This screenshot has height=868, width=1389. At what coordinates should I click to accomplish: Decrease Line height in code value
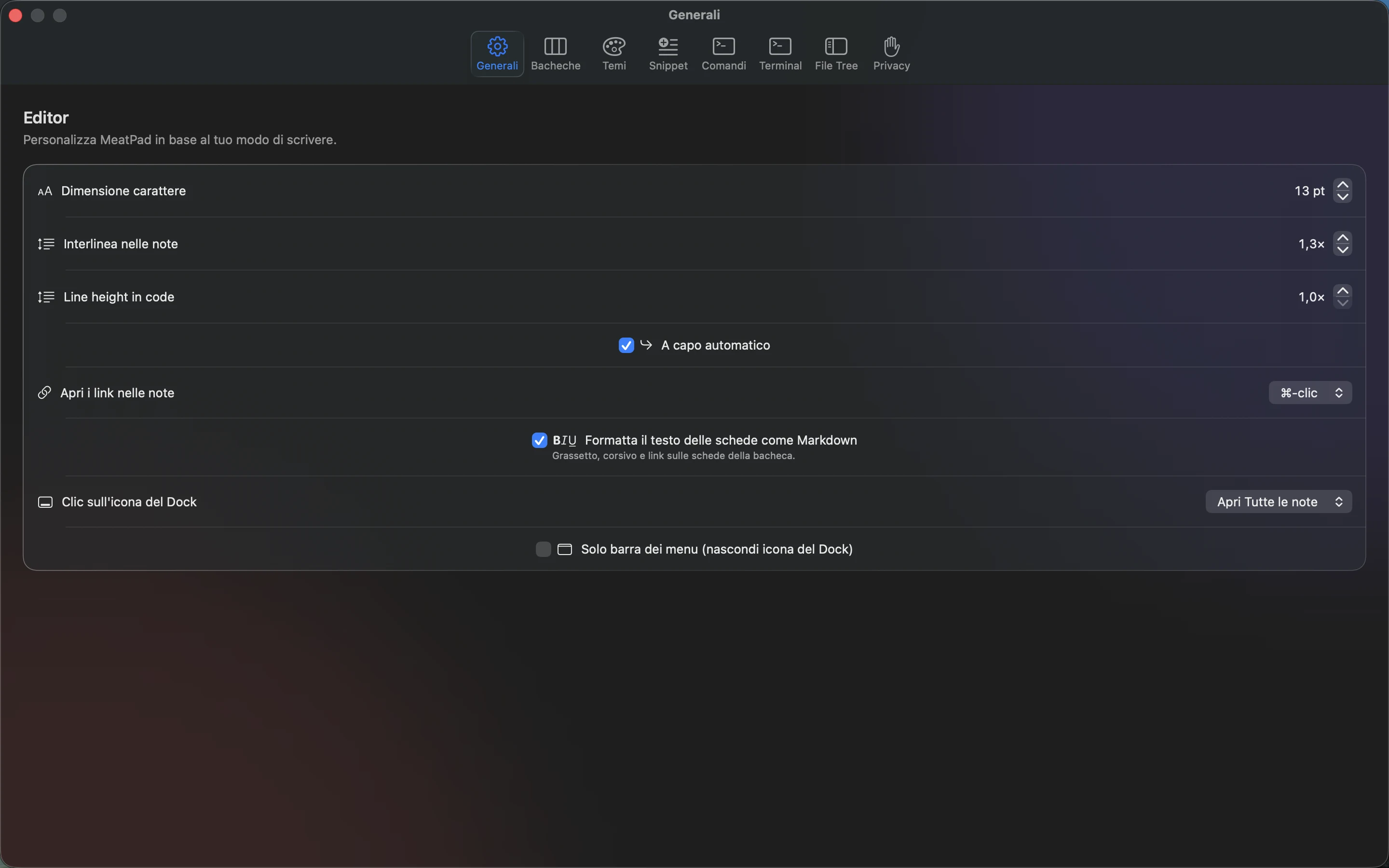click(x=1343, y=302)
